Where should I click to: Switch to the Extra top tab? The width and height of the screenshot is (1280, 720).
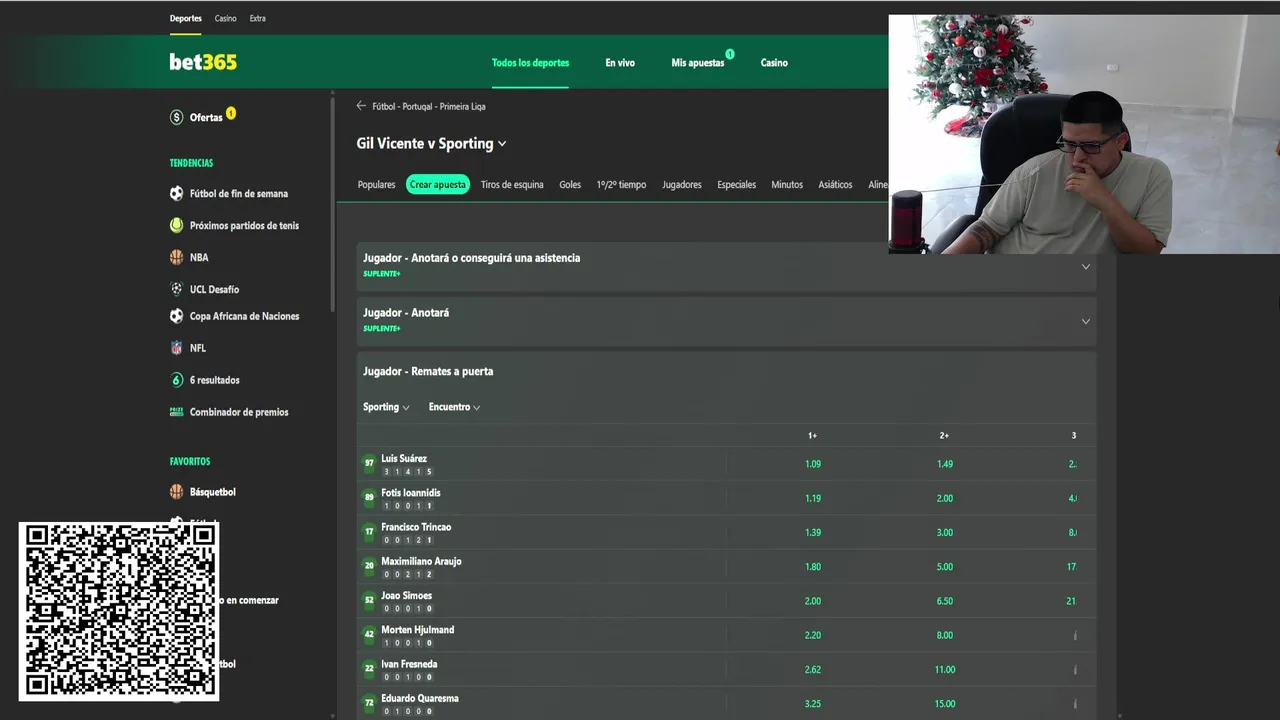[258, 18]
